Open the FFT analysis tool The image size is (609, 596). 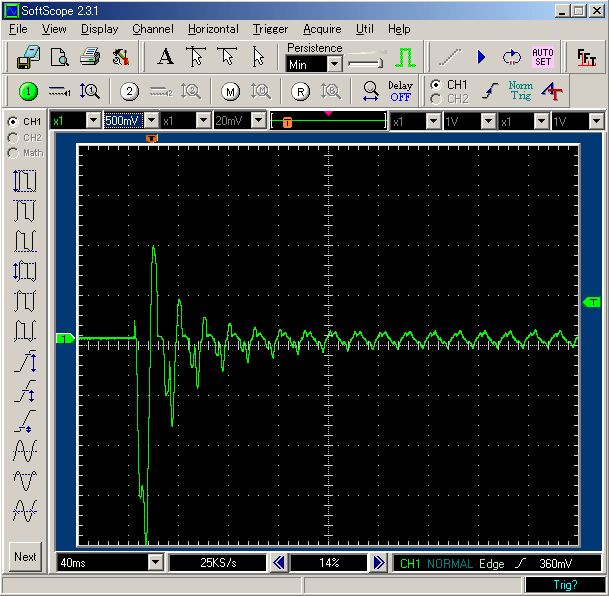(x=587, y=57)
